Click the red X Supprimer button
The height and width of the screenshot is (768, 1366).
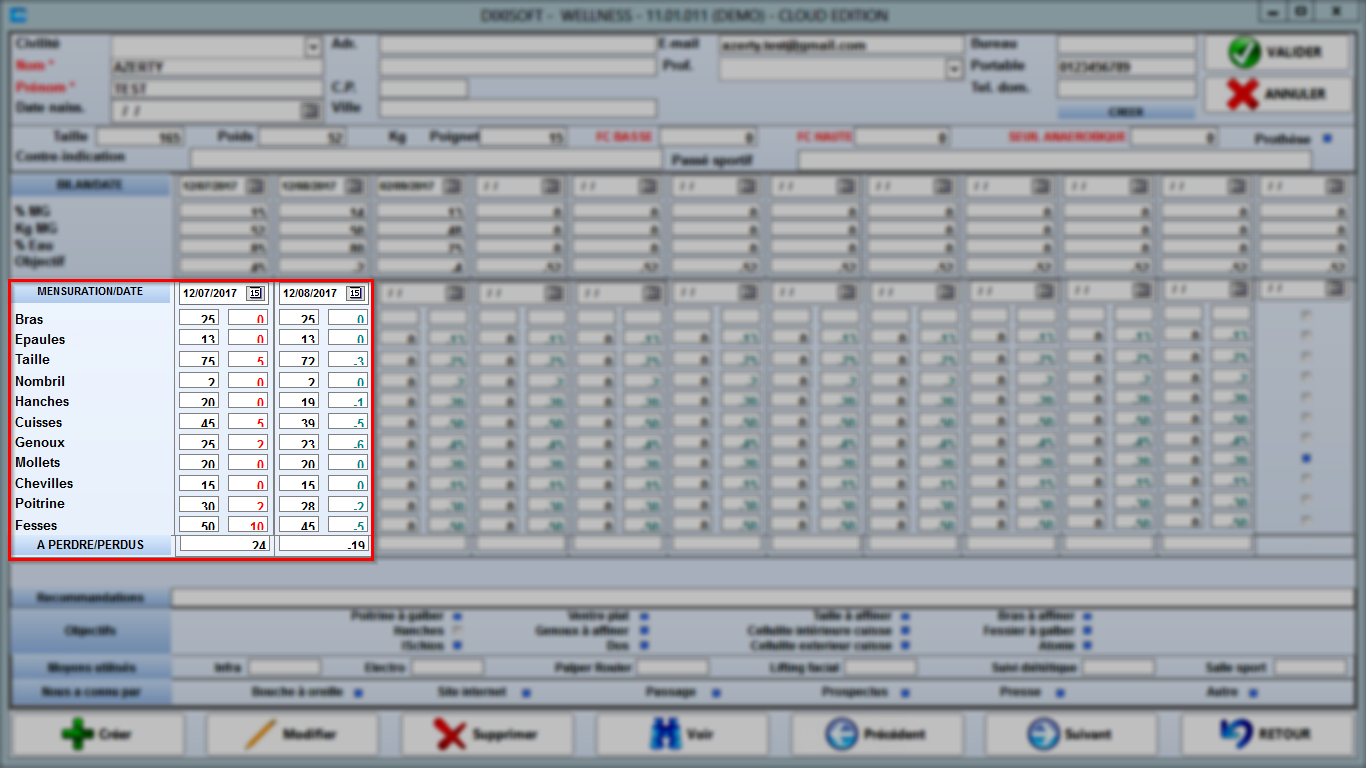(487, 734)
